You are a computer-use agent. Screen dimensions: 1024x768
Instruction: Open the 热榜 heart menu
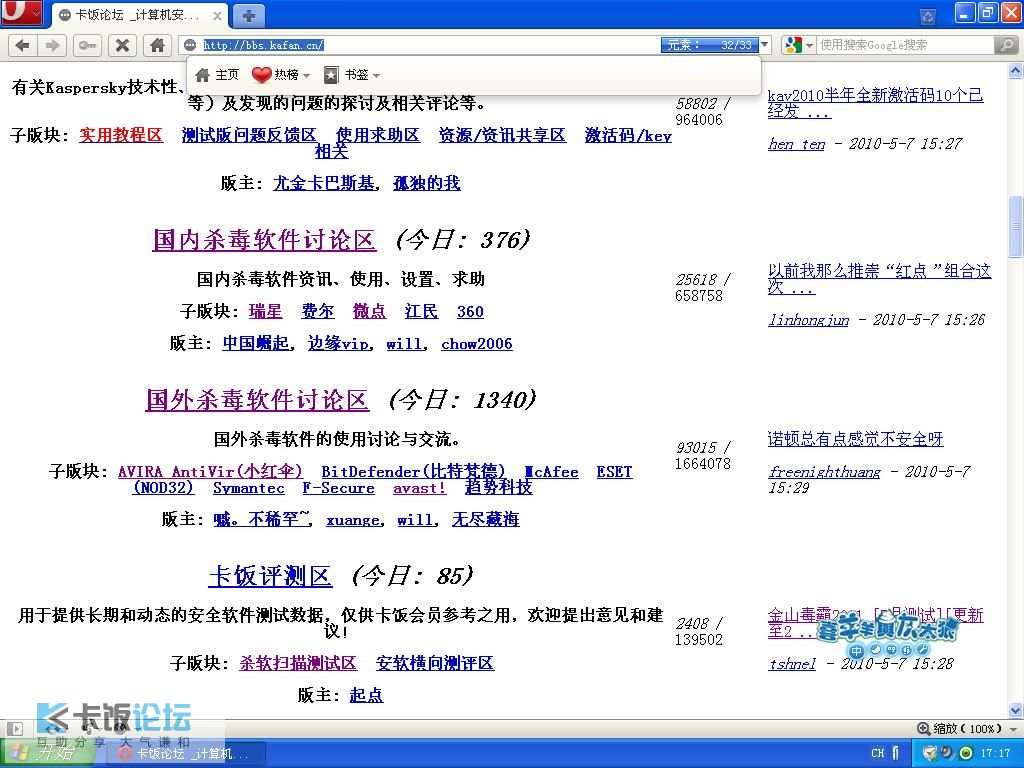point(280,75)
